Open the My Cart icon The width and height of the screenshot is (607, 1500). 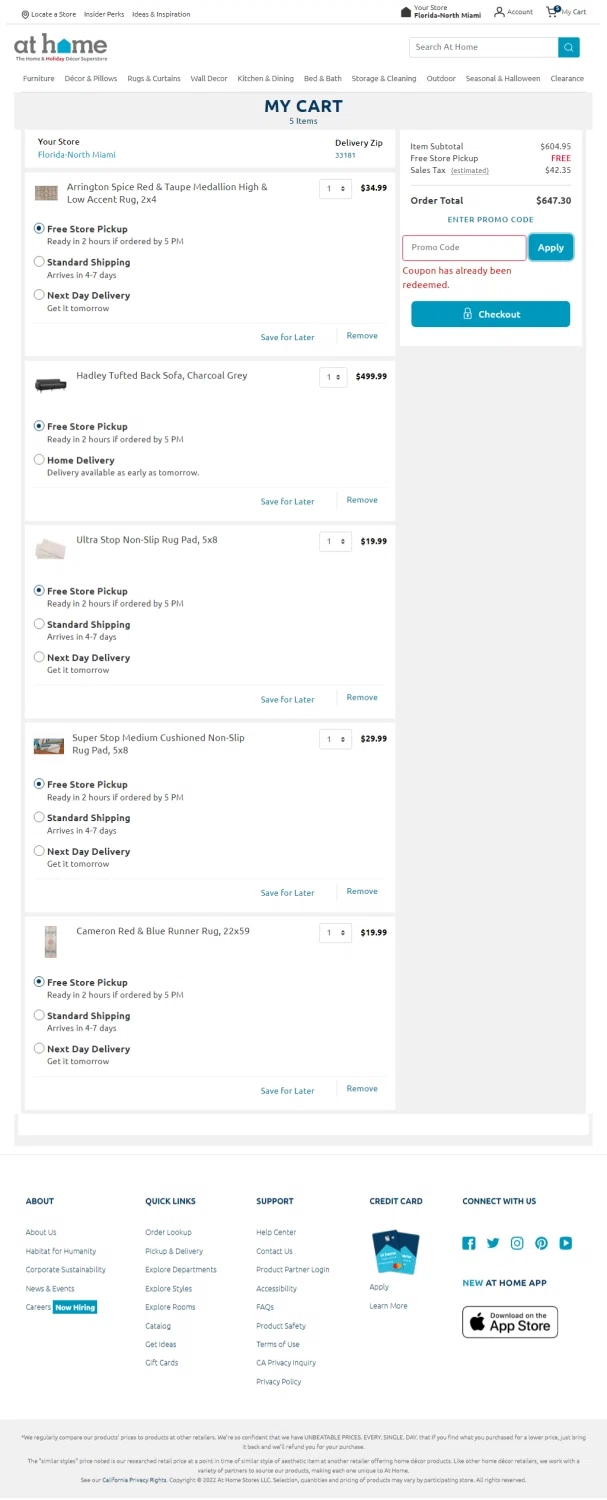point(552,12)
